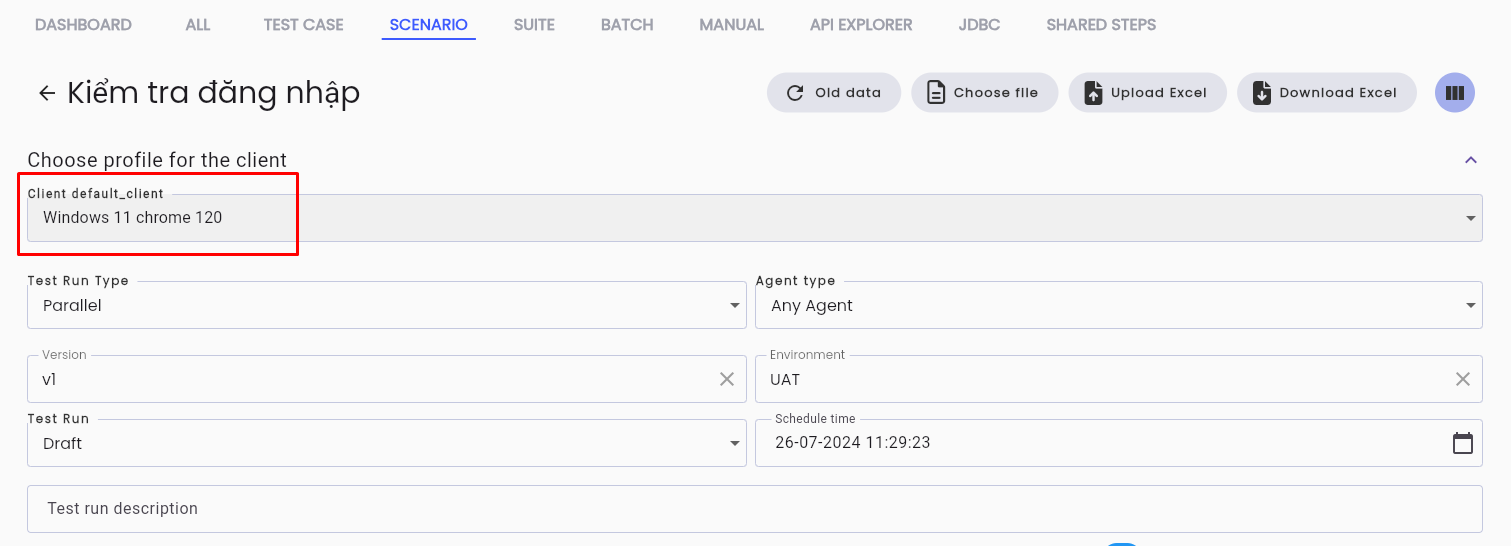Clear the Environment field with the X icon
1511x546 pixels.
coord(1462,379)
